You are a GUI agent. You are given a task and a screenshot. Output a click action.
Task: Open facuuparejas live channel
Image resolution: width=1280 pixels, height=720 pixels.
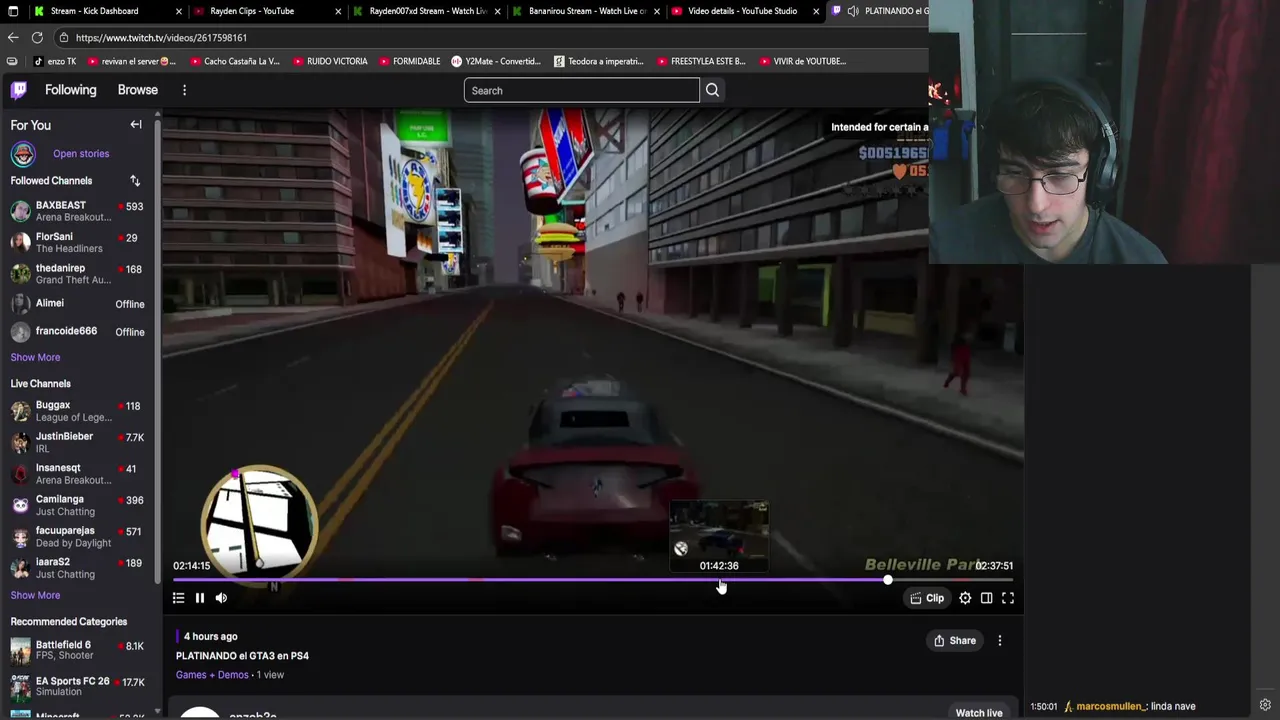[x=77, y=537]
